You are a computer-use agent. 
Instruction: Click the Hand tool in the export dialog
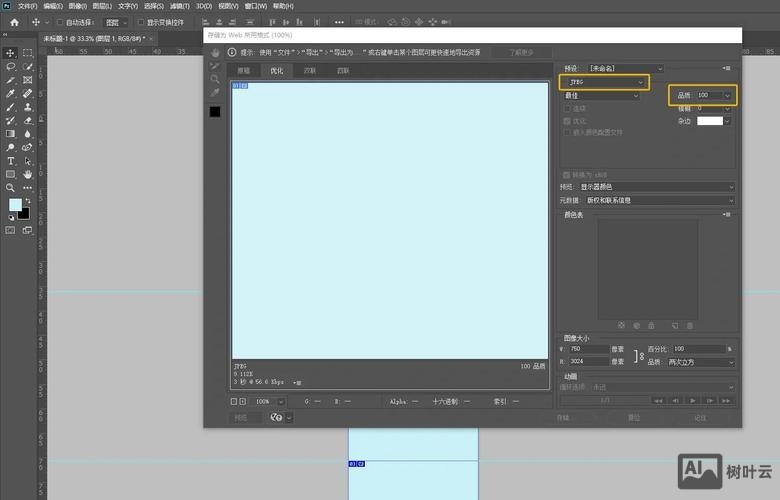click(x=215, y=52)
